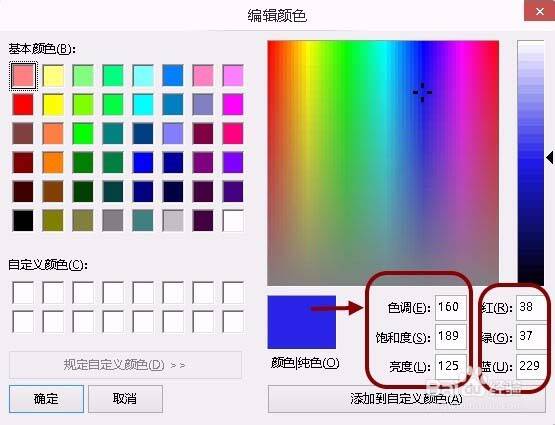Click the 红(R) red value field
555x425 pixels.
(531, 307)
